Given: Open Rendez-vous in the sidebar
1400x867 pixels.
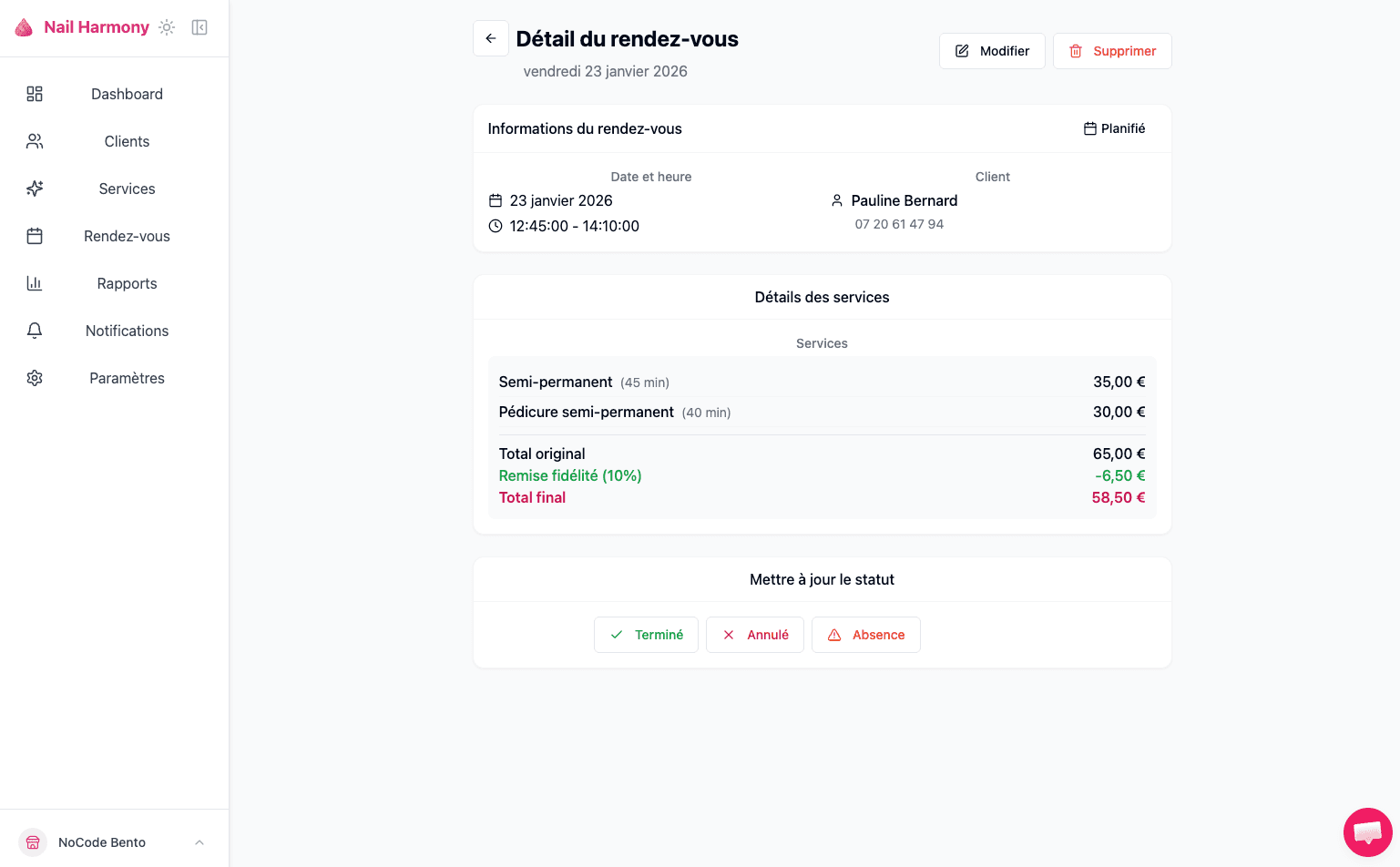Looking at the screenshot, I should (127, 236).
